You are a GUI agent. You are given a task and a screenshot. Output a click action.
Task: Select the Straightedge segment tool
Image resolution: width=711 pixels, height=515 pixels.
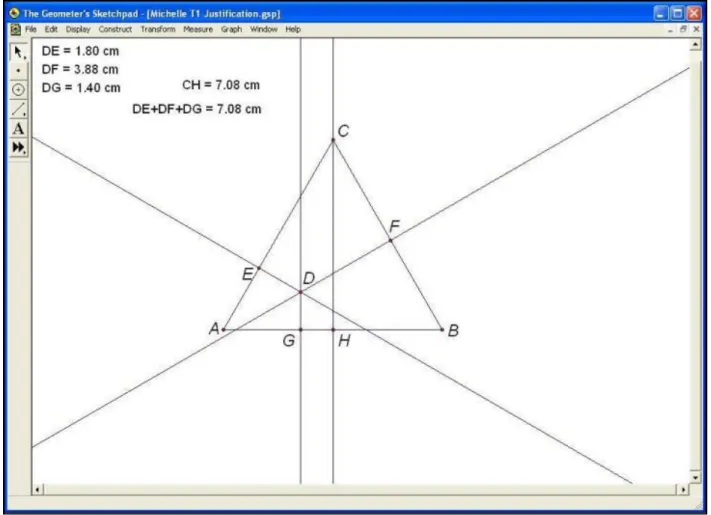point(18,109)
